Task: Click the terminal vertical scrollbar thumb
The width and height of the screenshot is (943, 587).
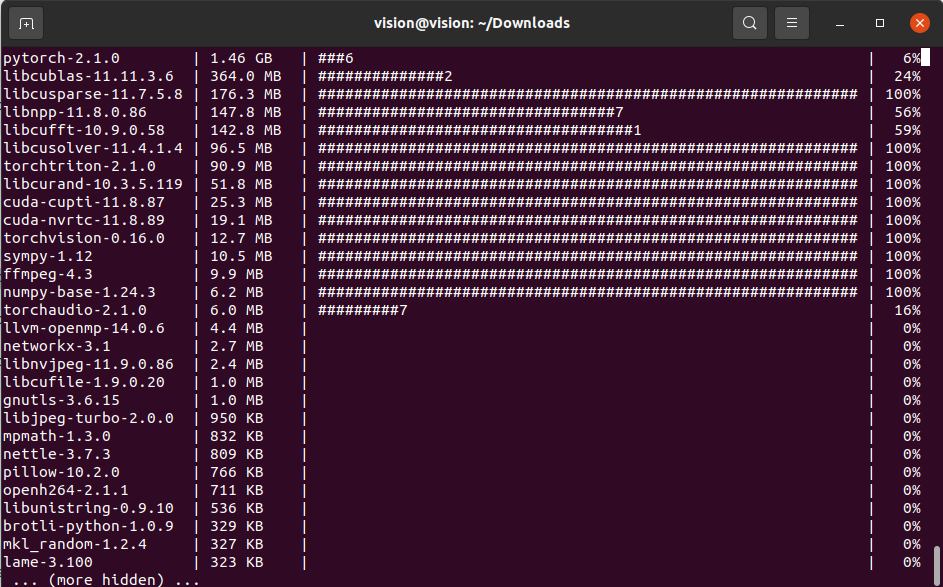Action: (937, 566)
